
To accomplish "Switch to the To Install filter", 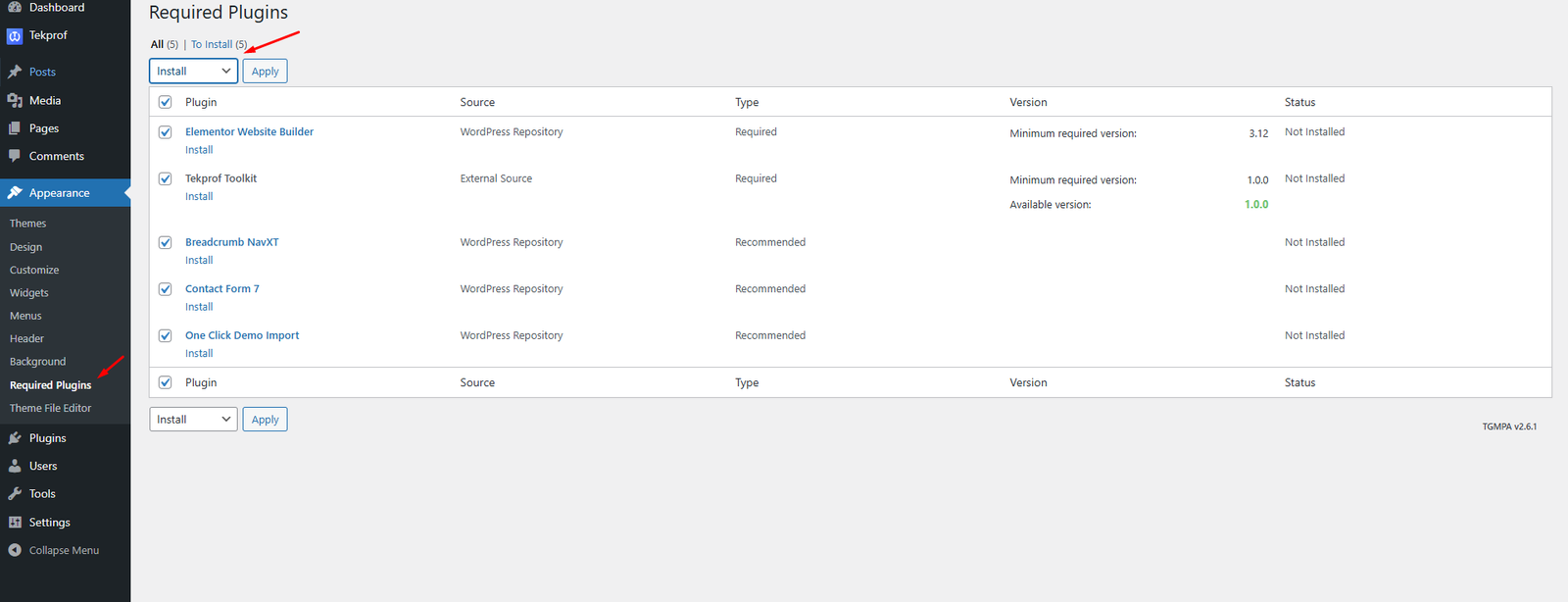I will click(x=212, y=44).
